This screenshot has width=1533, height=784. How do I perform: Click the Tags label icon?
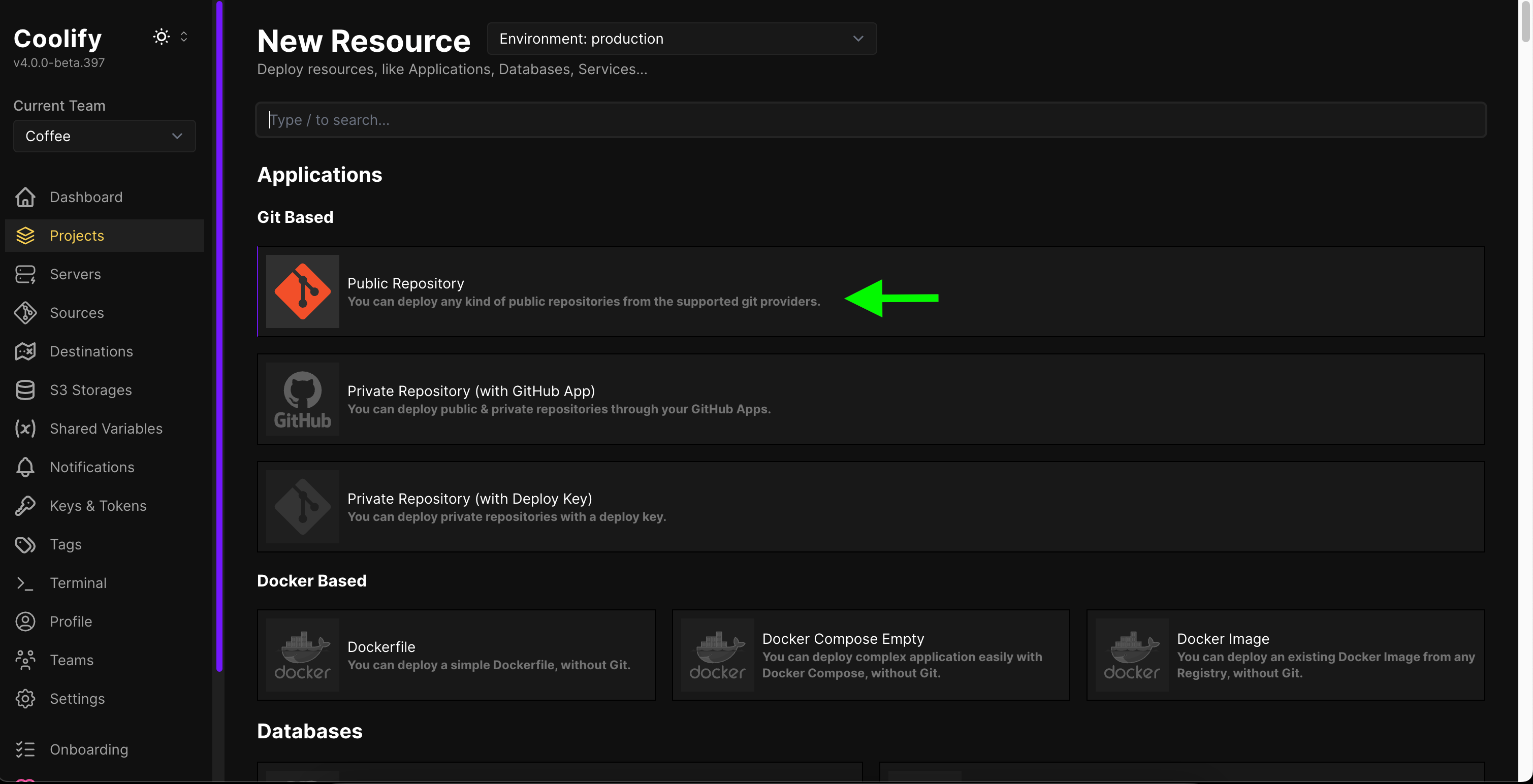pos(25,544)
